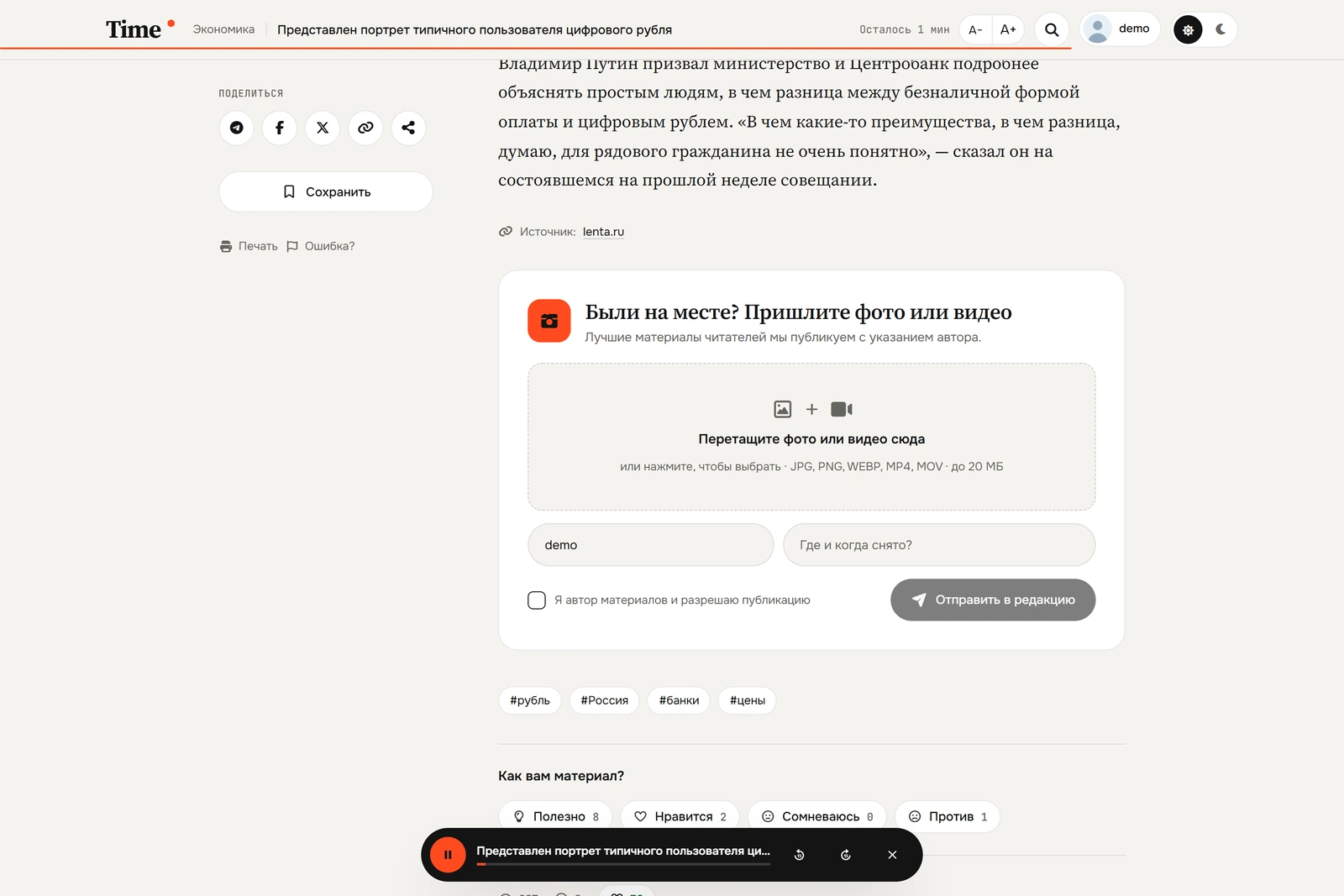
Task: Click the orange camera icon in upload card
Action: (x=549, y=321)
